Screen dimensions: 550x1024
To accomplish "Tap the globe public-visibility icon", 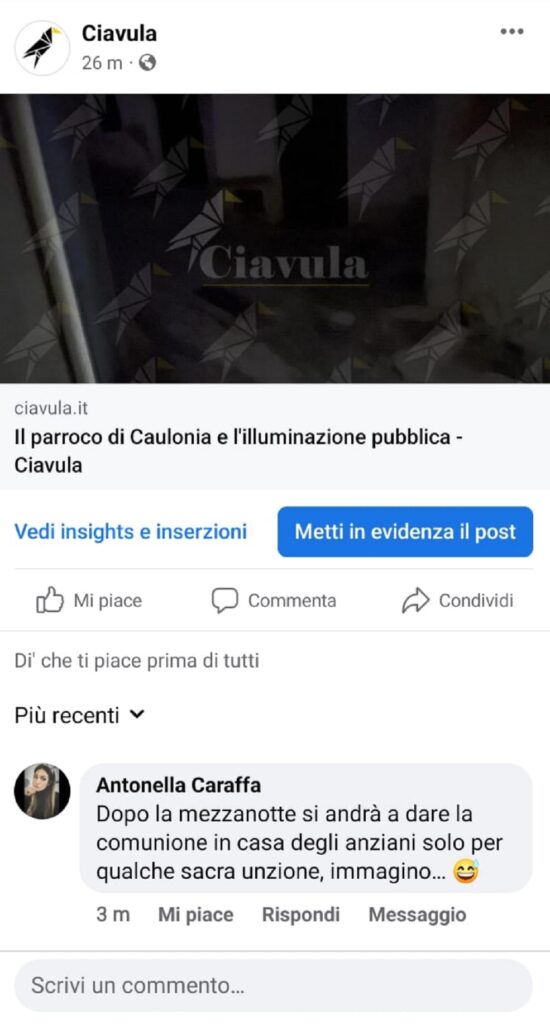I will tap(148, 63).
